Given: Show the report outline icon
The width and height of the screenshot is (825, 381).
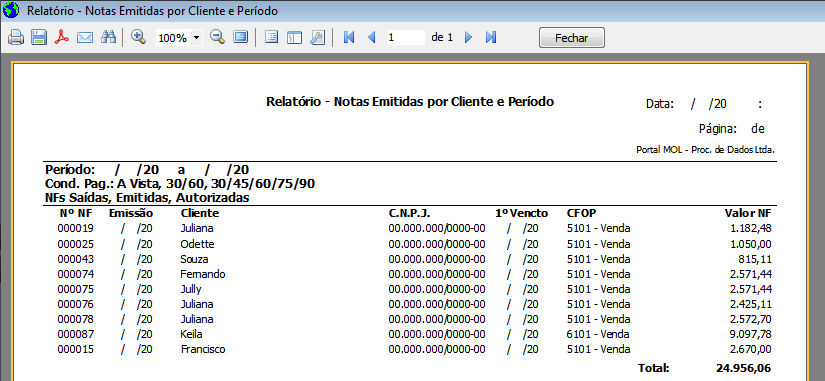Looking at the screenshot, I should click(271, 37).
